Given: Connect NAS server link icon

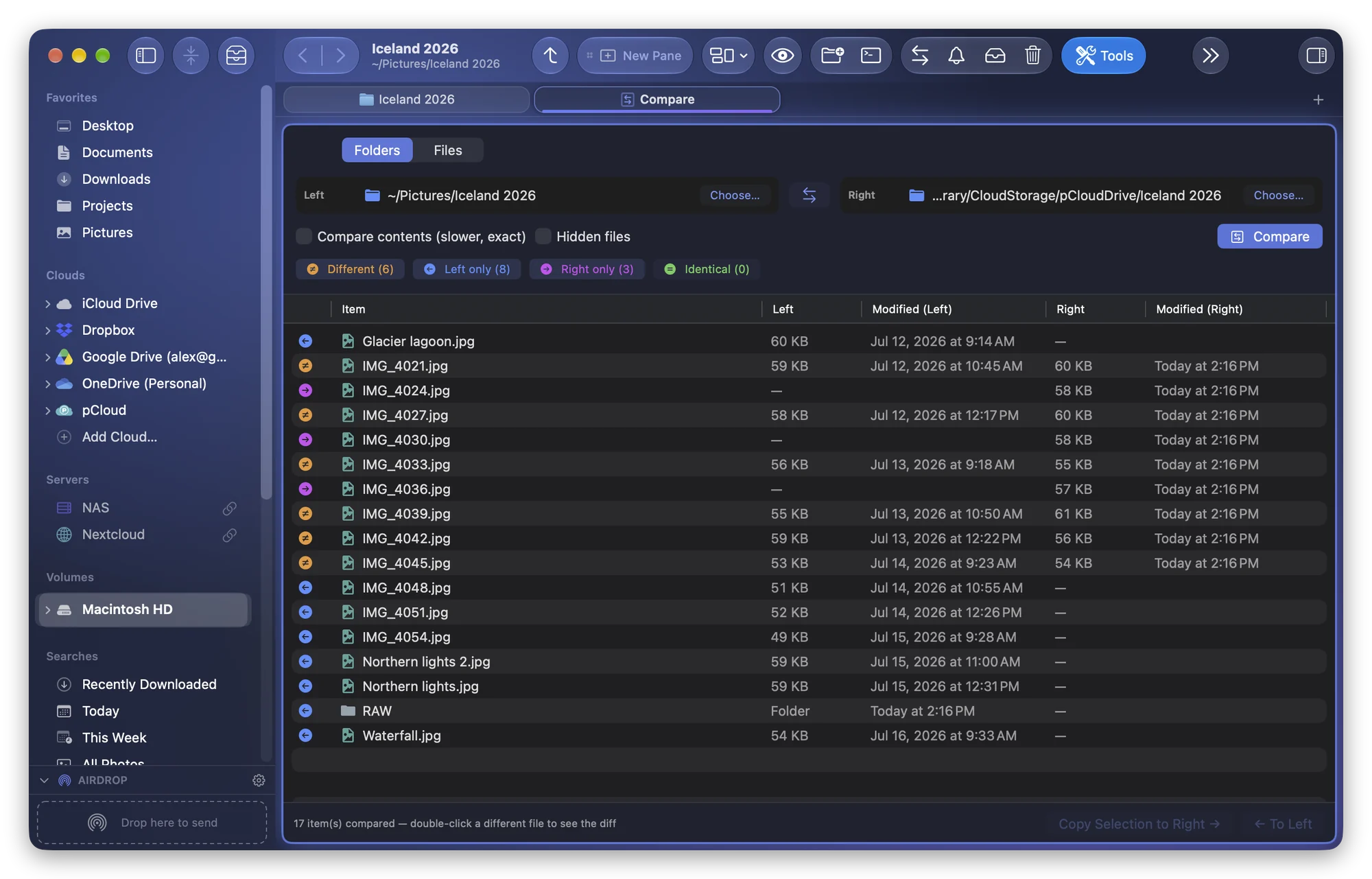Looking at the screenshot, I should (230, 508).
